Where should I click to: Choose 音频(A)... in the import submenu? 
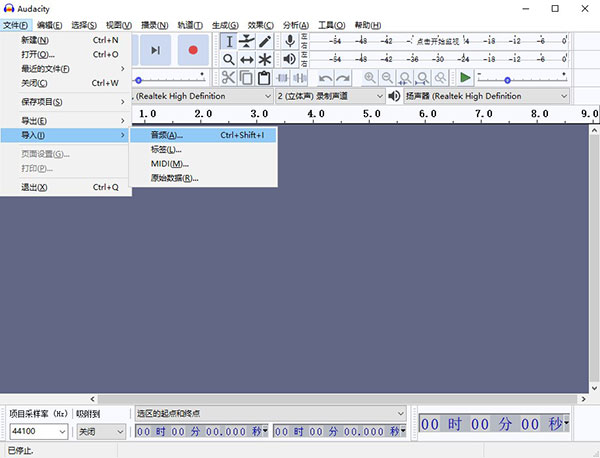pos(167,135)
